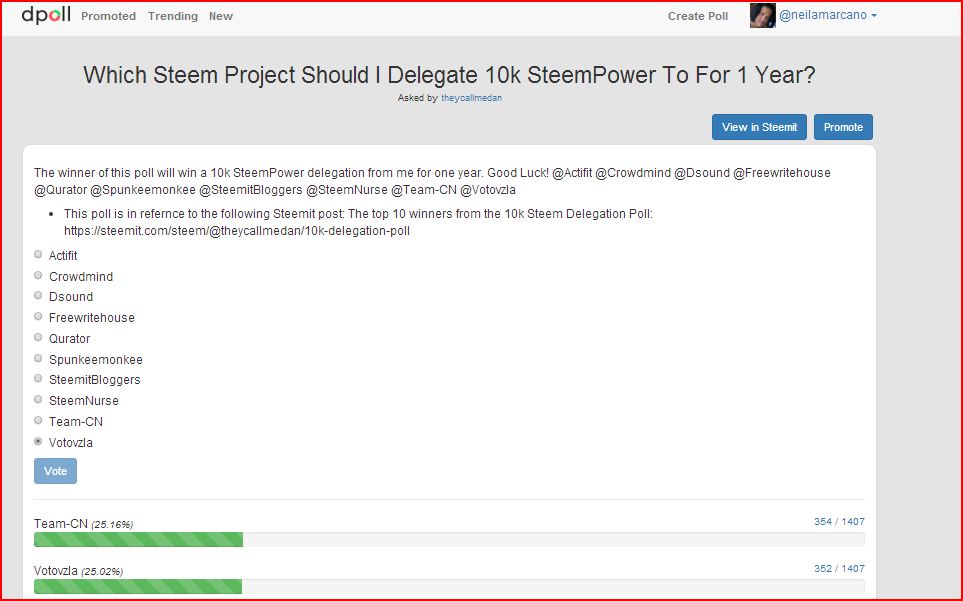Click the poll title heading text
This screenshot has height=601, width=963.
(449, 75)
